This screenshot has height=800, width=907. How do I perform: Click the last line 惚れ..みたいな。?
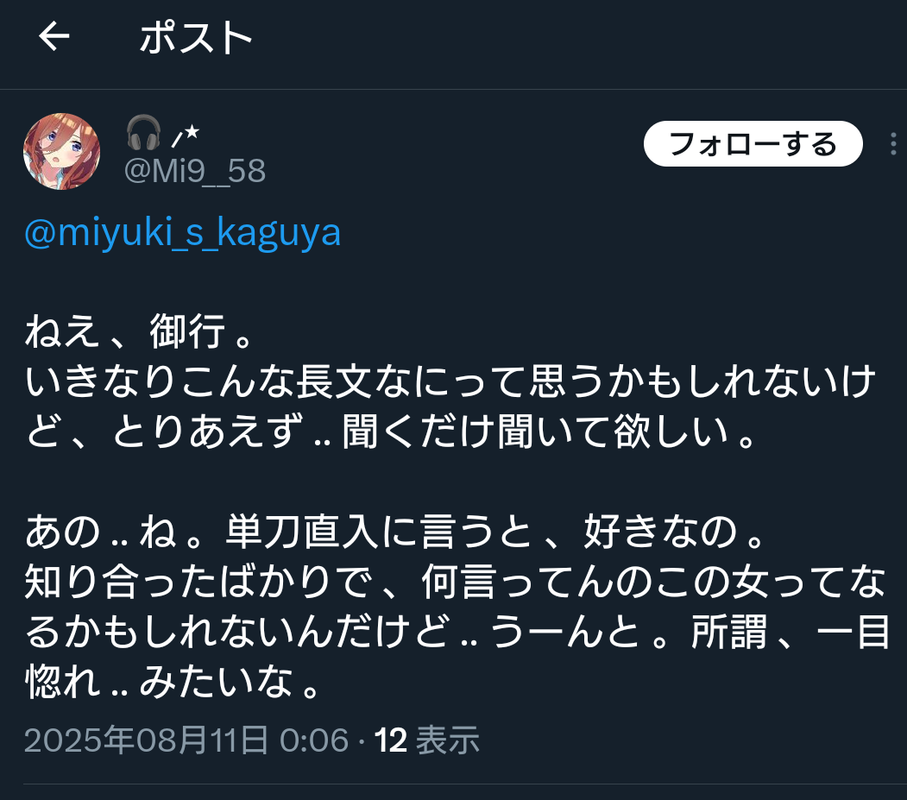172,681
